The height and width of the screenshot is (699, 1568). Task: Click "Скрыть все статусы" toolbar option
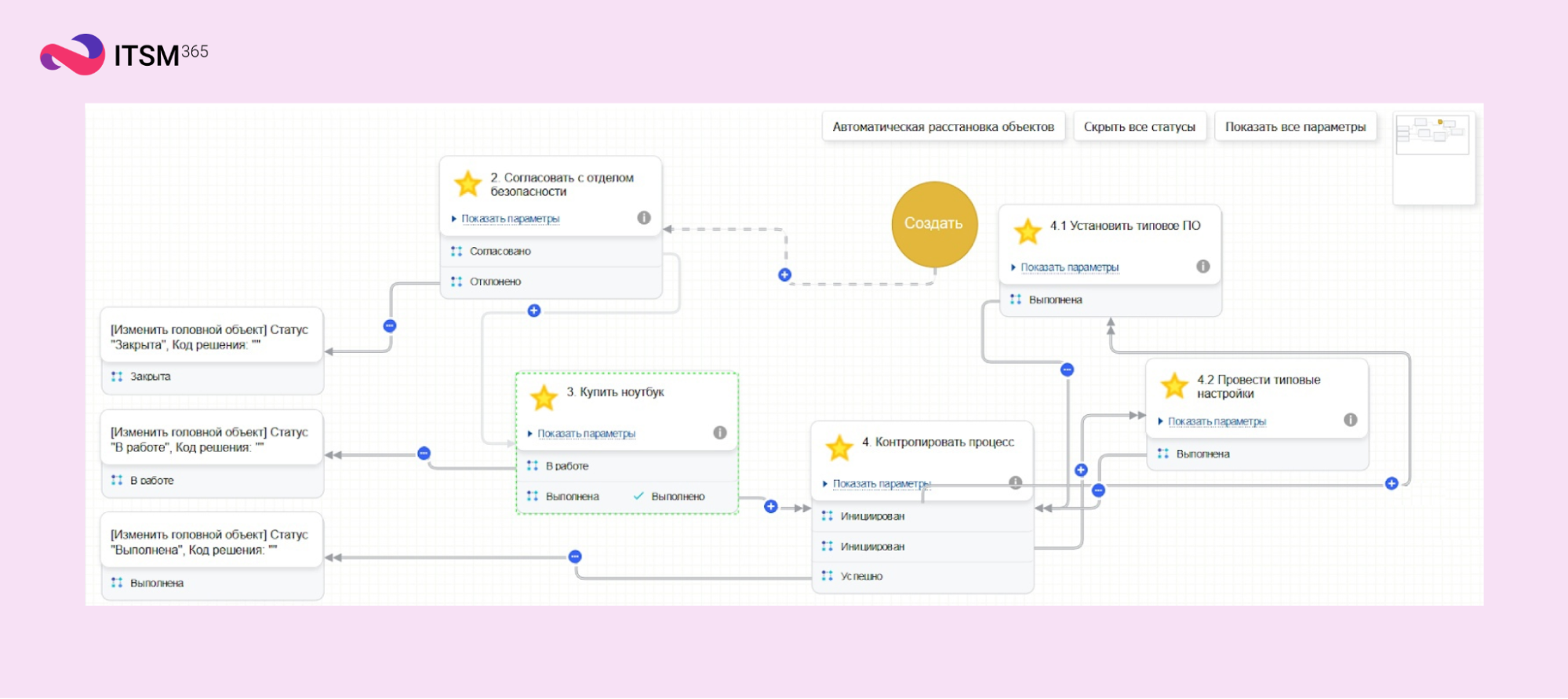[x=1139, y=127]
